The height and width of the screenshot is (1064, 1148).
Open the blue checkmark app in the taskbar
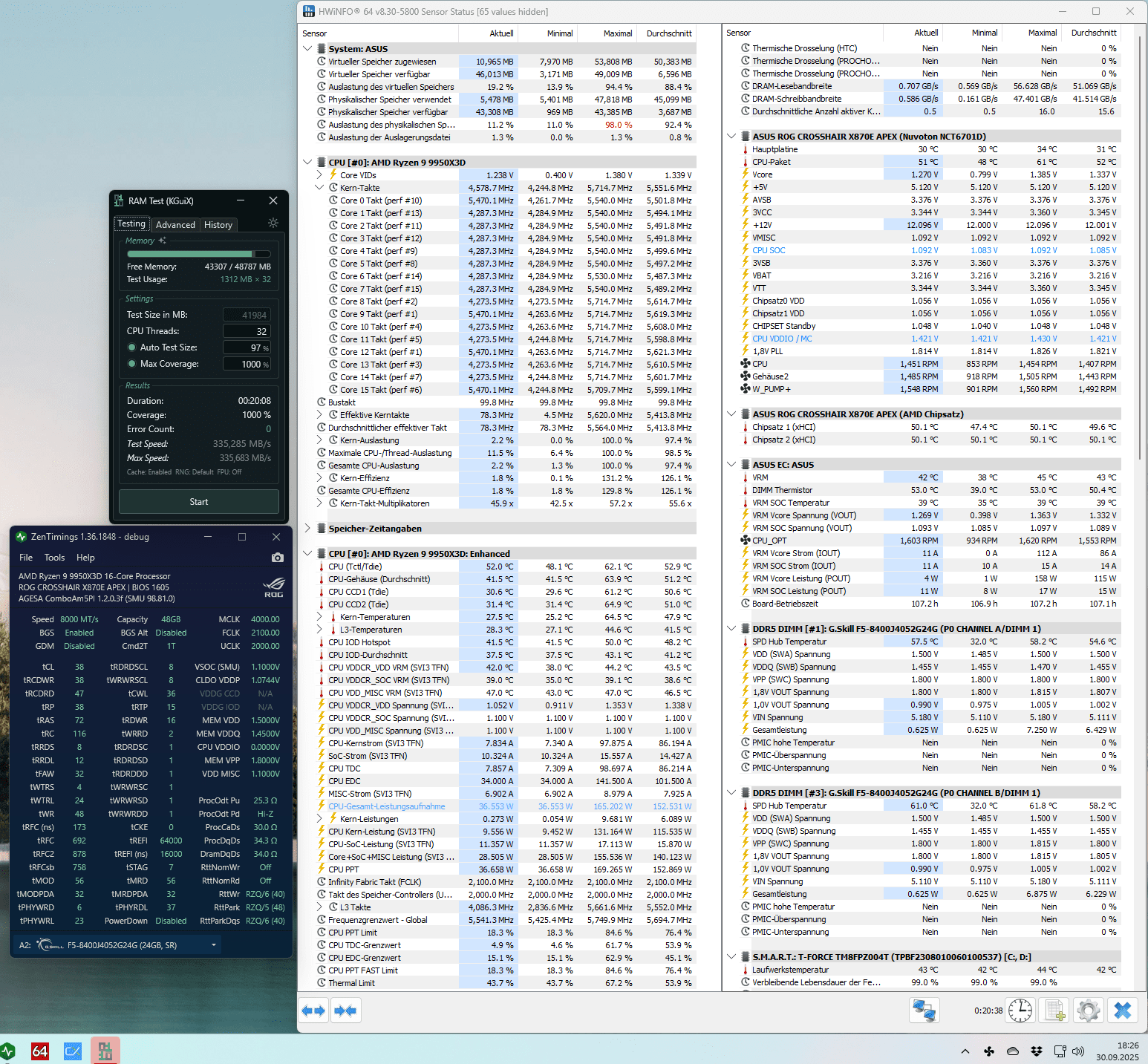pos(73,1051)
